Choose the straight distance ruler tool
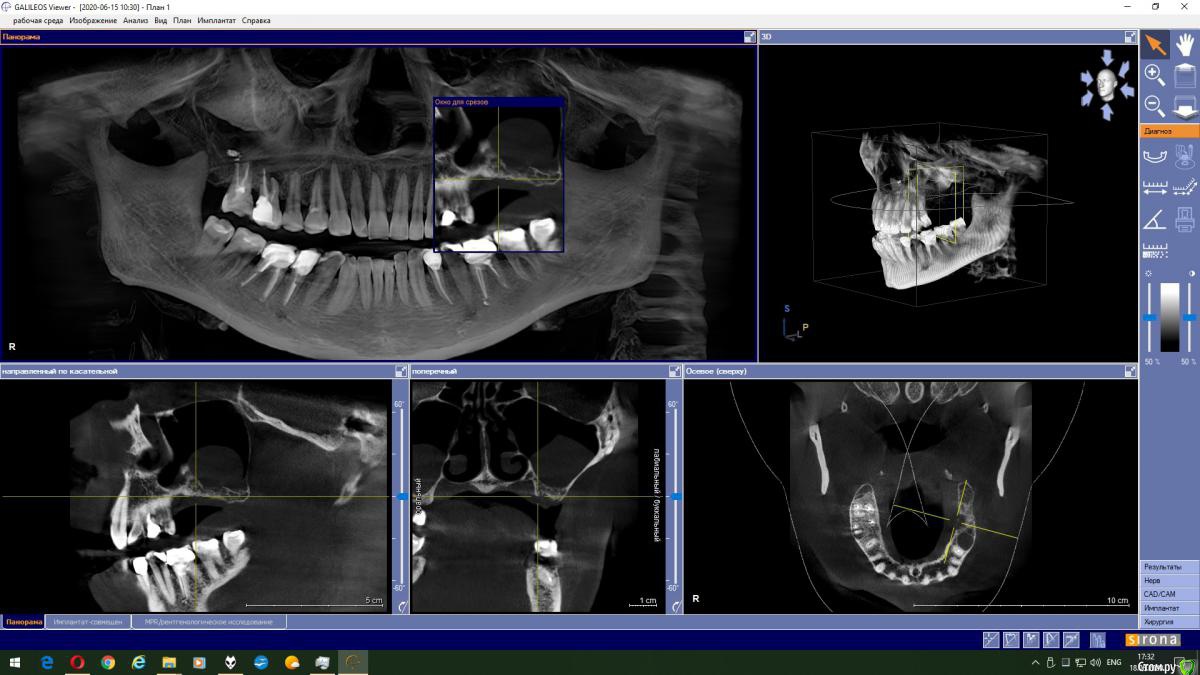This screenshot has width=1200, height=675. pyautogui.click(x=1154, y=187)
